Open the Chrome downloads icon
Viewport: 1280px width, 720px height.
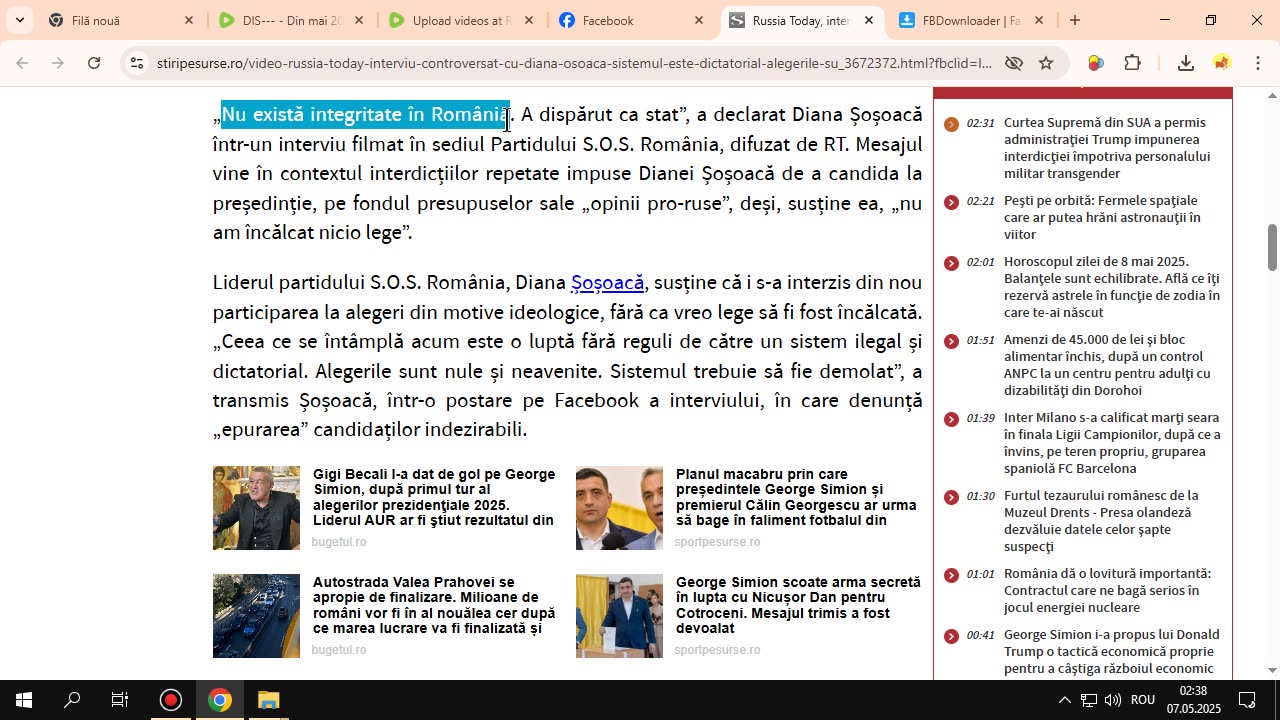(1185, 63)
